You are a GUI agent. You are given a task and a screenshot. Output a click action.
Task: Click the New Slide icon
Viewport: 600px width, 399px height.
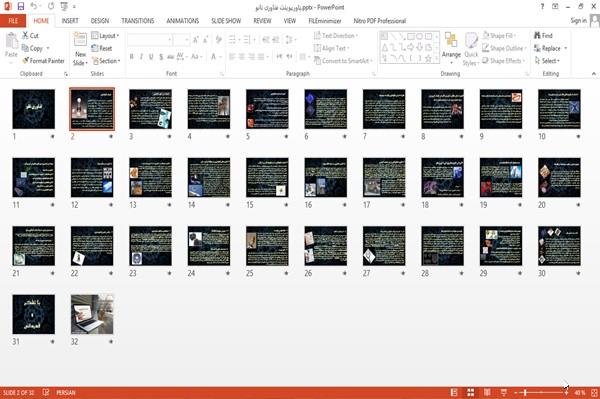(x=80, y=40)
